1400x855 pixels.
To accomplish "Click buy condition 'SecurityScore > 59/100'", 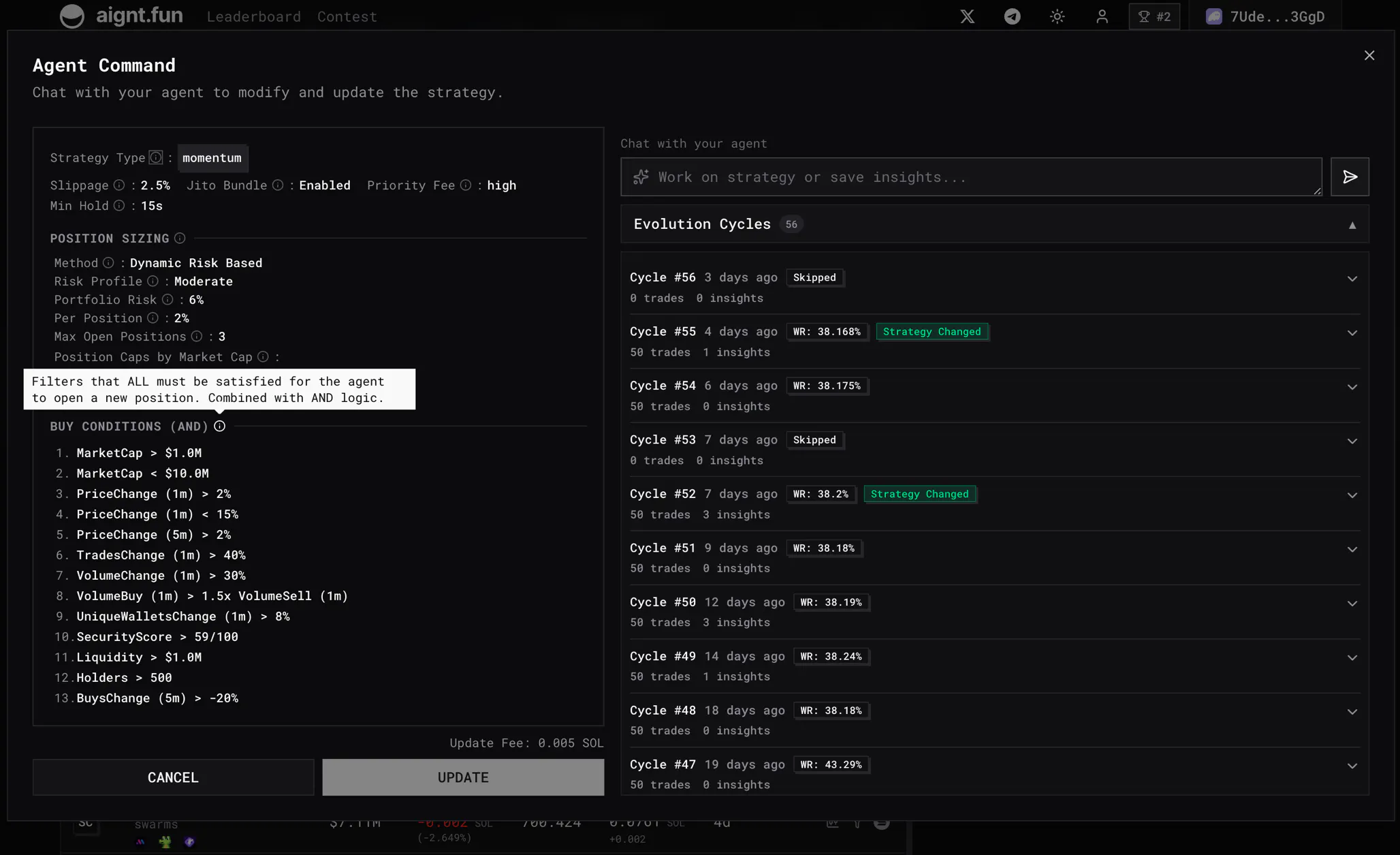I will click(x=157, y=637).
